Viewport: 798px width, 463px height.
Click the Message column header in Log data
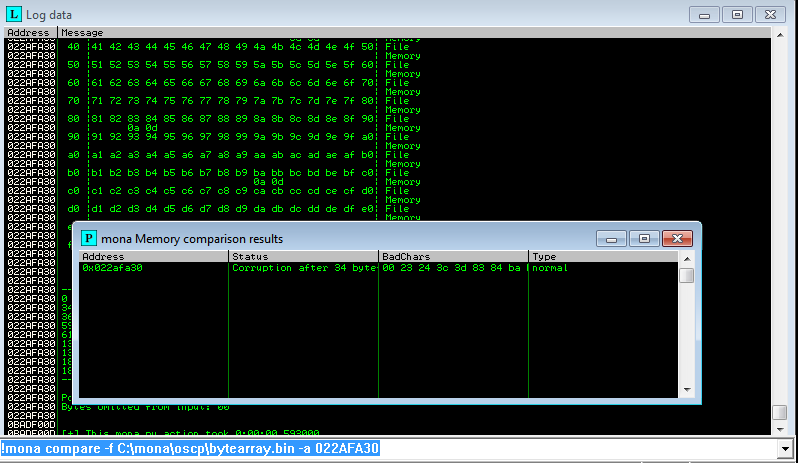(x=414, y=33)
